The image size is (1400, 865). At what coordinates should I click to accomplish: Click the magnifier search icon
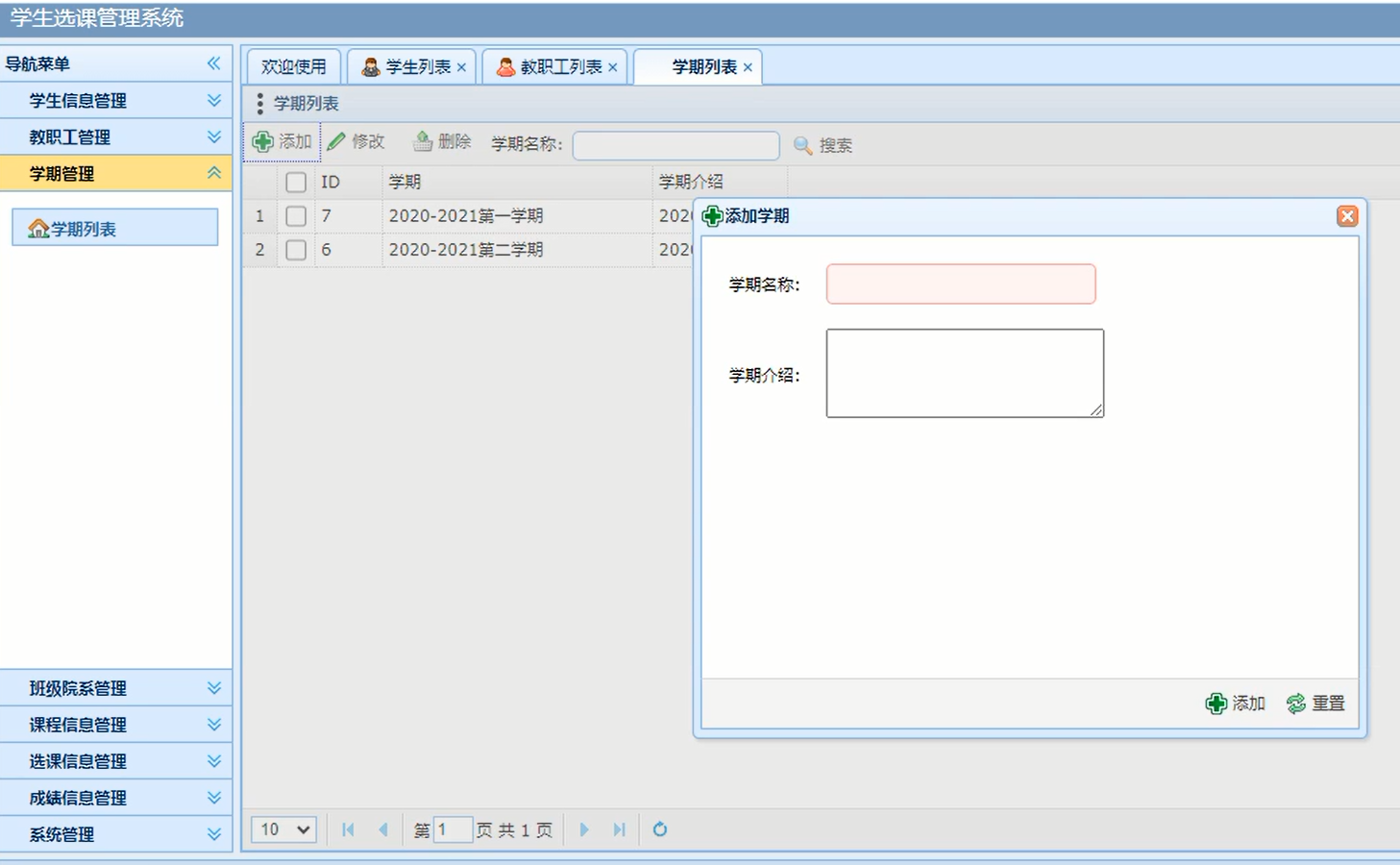pyautogui.click(x=802, y=145)
